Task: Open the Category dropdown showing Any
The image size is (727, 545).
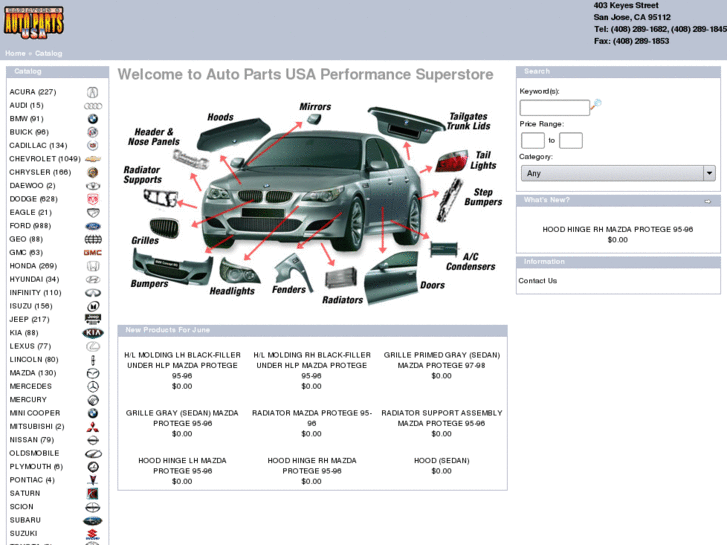Action: [x=618, y=173]
